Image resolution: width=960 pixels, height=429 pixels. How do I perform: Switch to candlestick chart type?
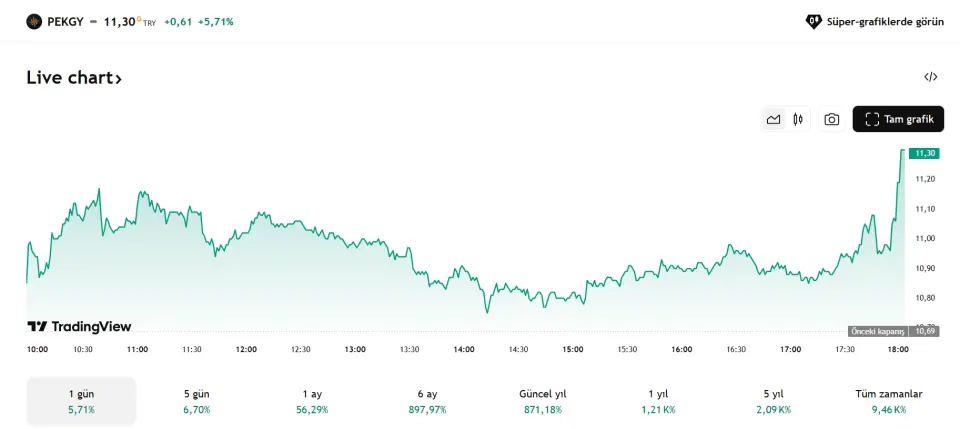coord(798,119)
